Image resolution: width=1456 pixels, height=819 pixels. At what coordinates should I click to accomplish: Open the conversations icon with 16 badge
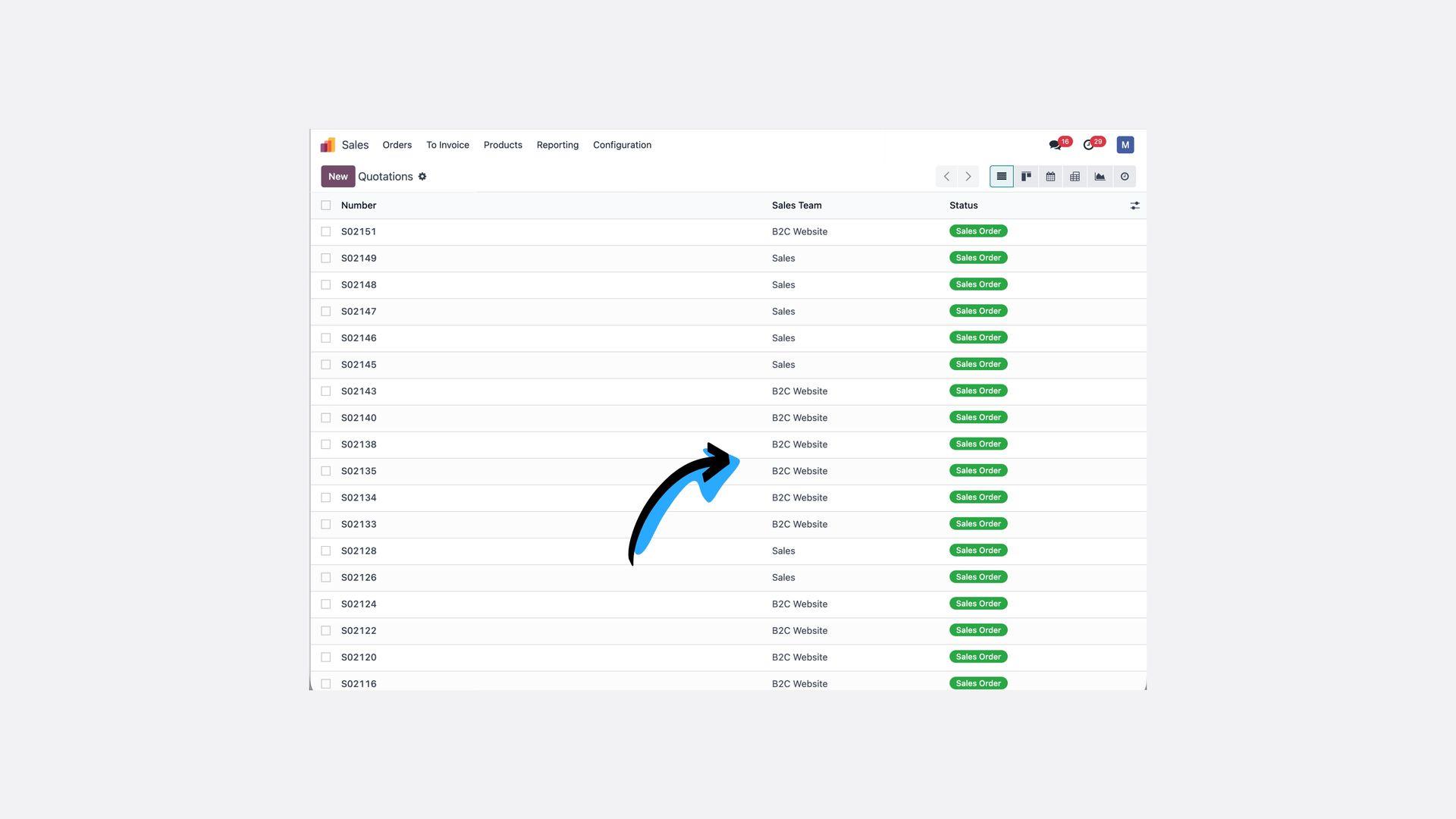(x=1055, y=145)
